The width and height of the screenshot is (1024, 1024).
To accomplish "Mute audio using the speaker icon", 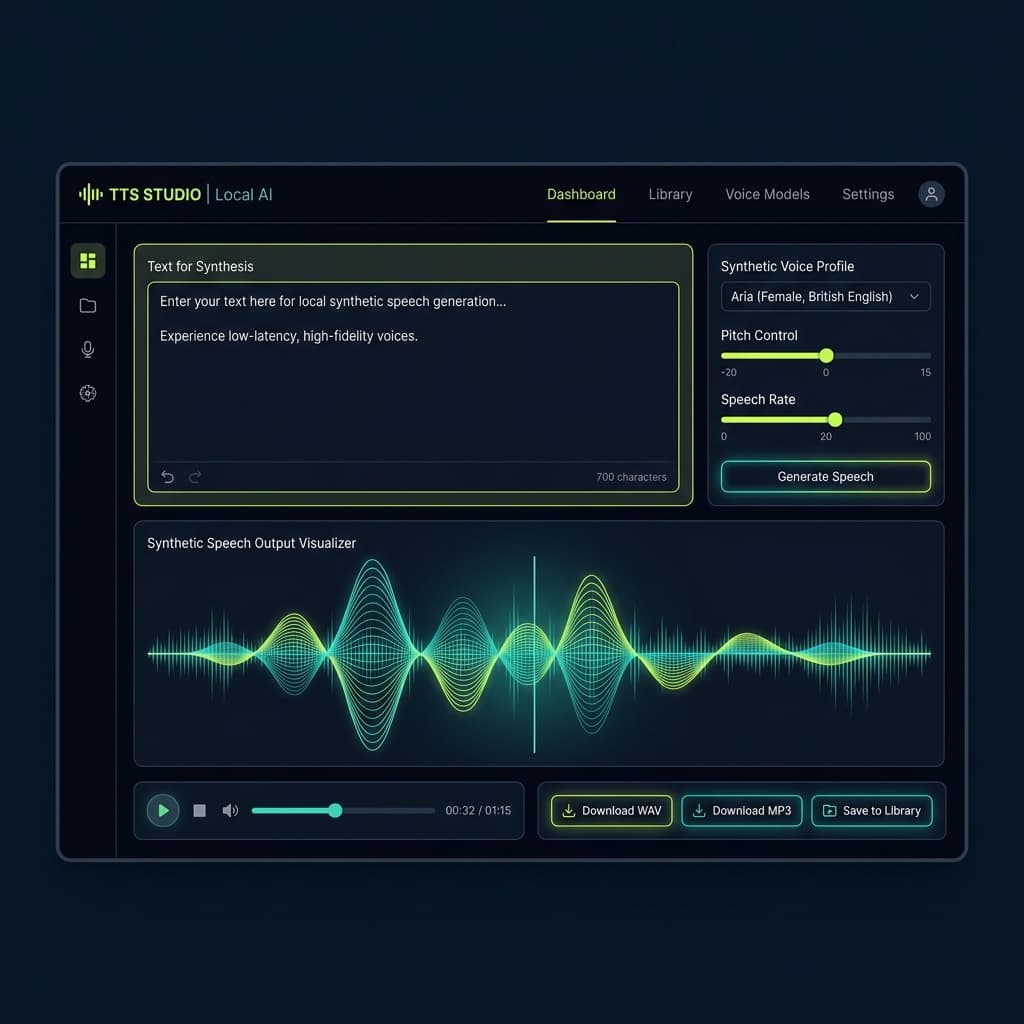I will [230, 810].
